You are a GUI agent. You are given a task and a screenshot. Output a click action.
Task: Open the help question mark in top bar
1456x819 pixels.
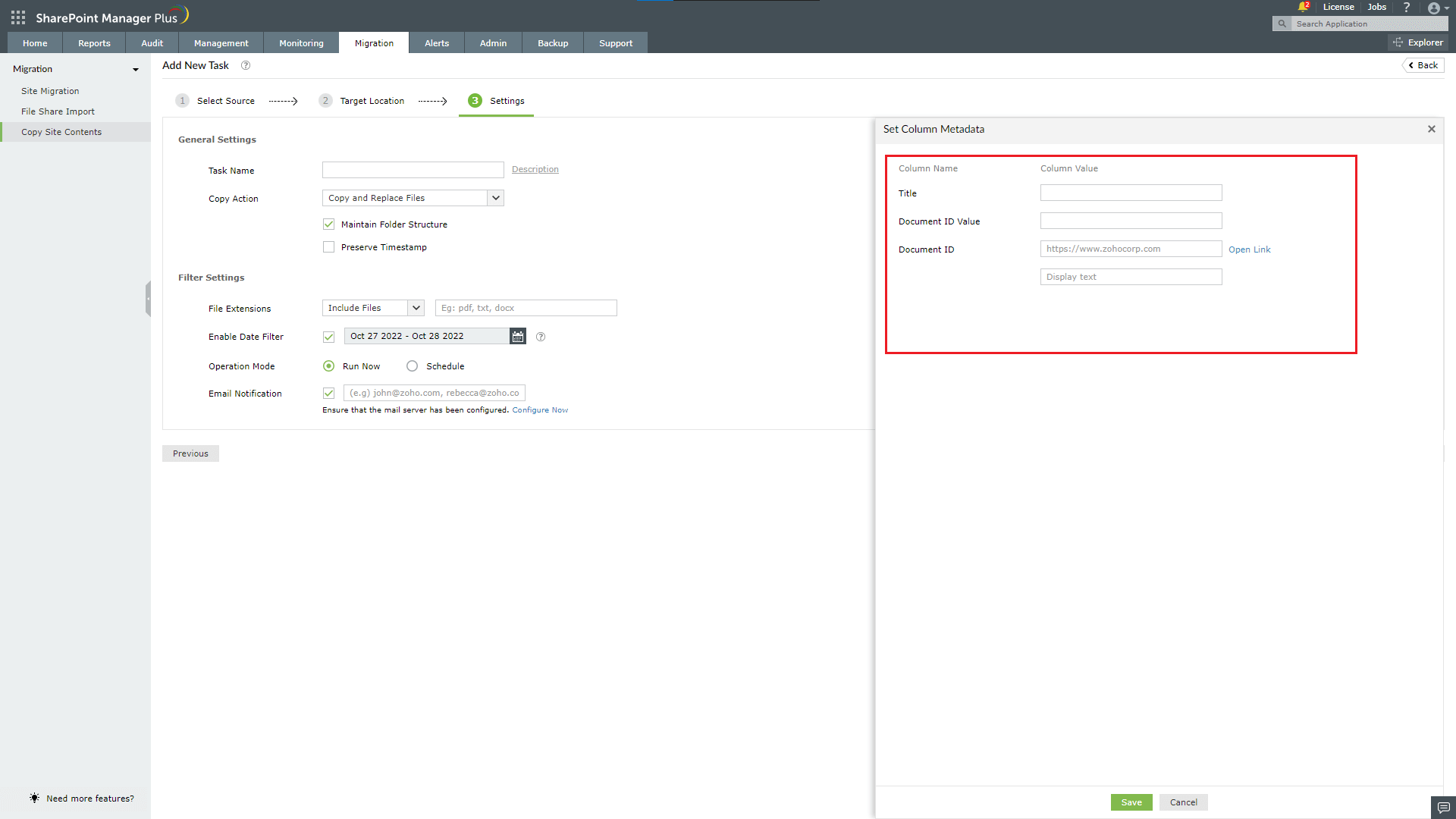tap(1407, 7)
